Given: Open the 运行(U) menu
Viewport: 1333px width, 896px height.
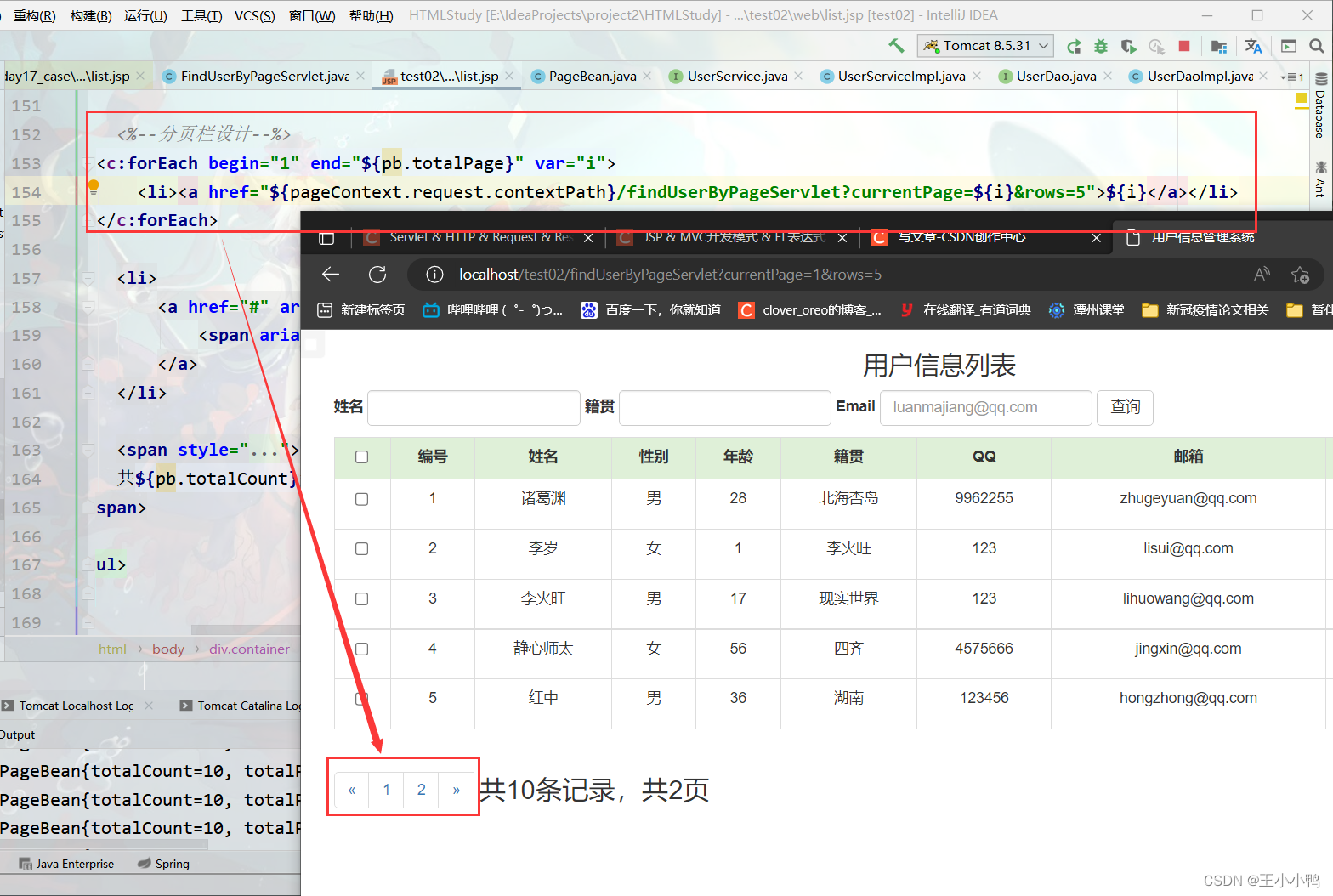Looking at the screenshot, I should [145, 15].
